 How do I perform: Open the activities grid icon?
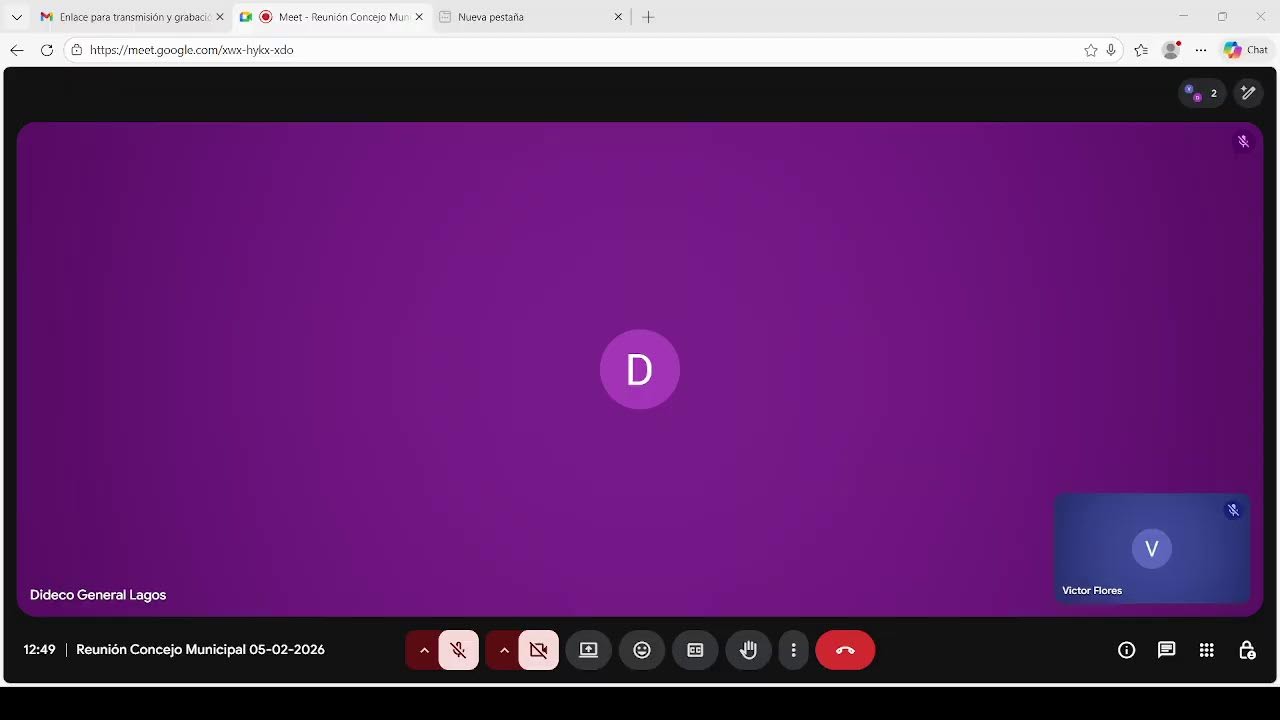click(x=1206, y=650)
